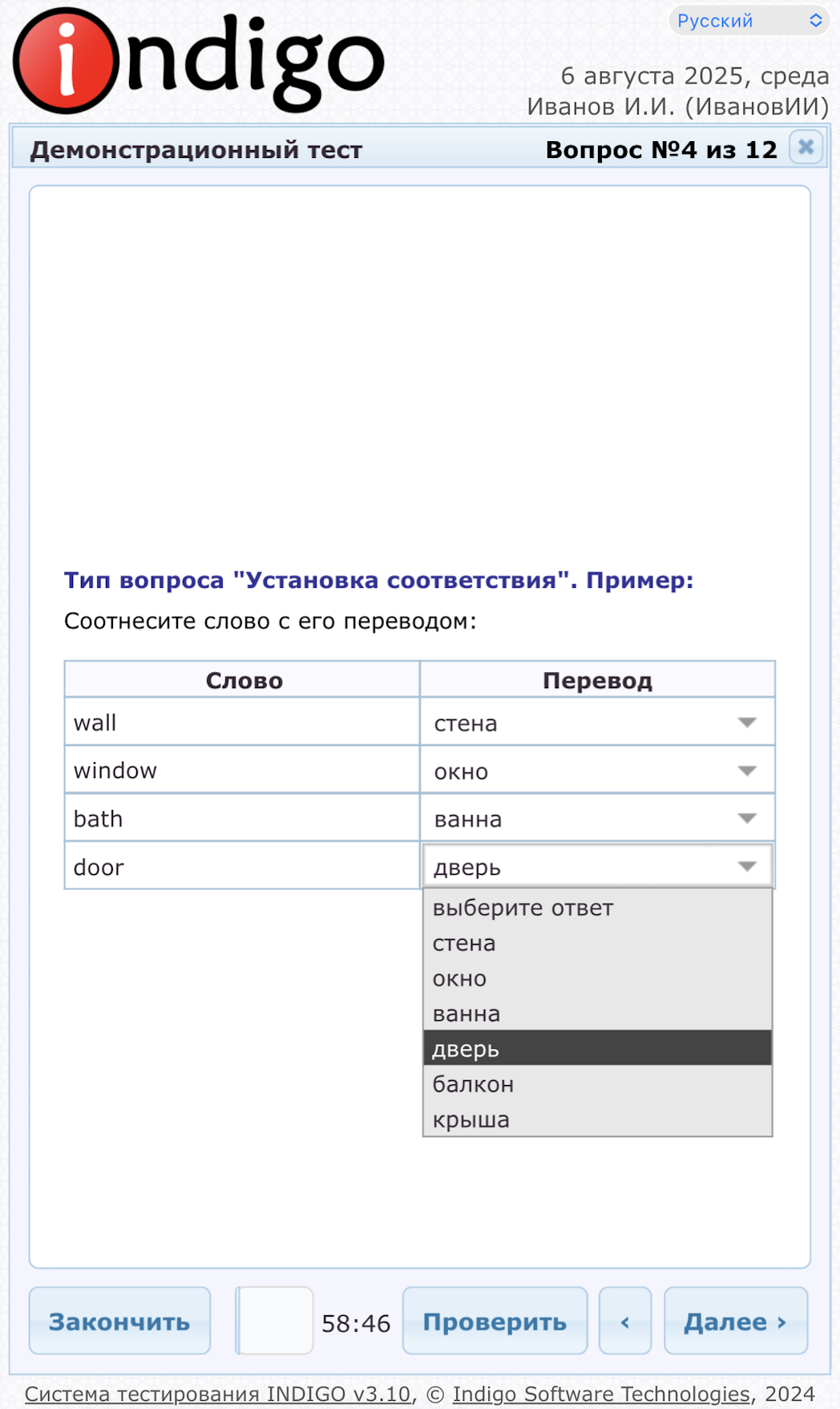
Task: Select the highlighted "дверь" option
Action: pos(466,1049)
